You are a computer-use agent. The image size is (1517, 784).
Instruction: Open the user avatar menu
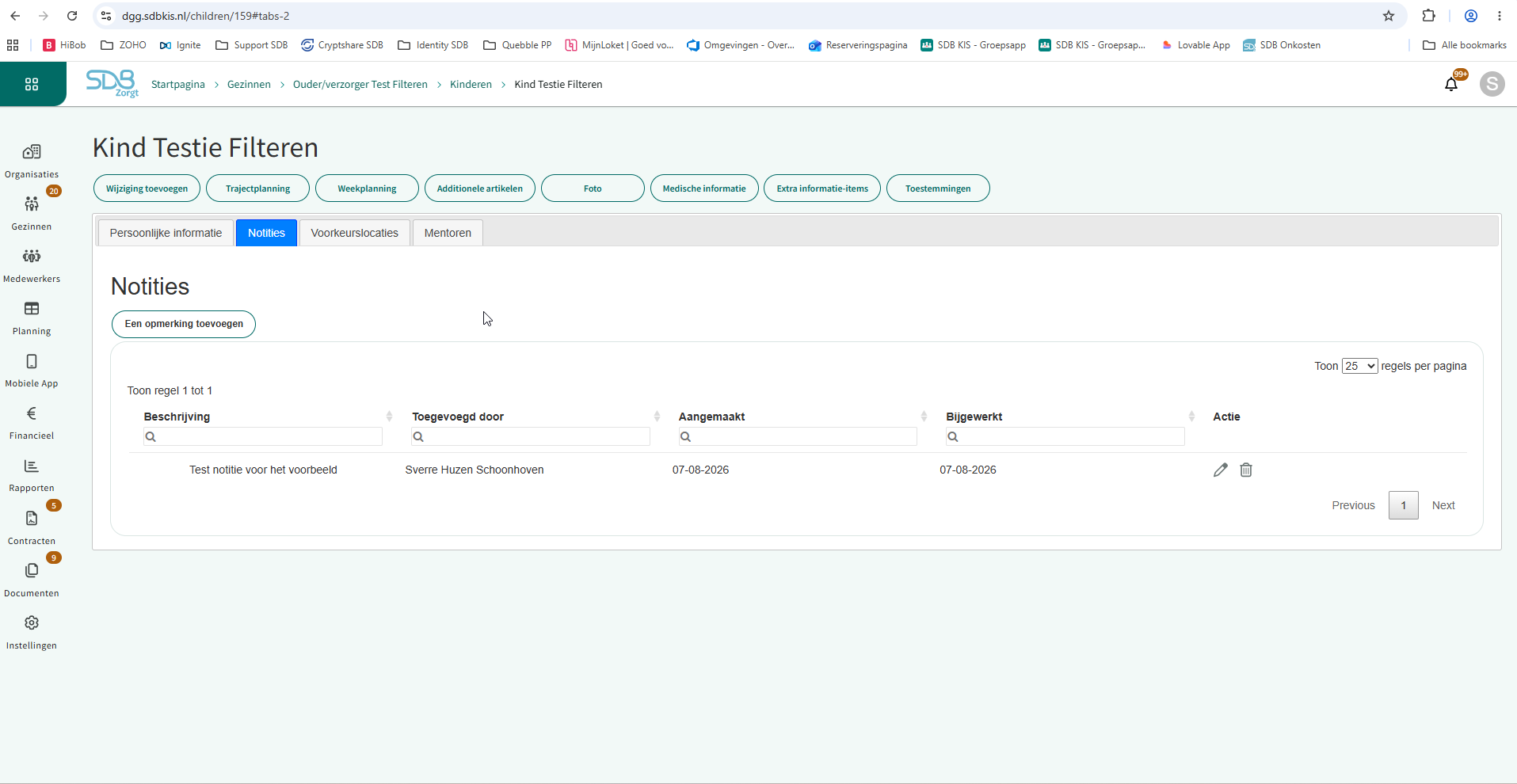pos(1492,84)
